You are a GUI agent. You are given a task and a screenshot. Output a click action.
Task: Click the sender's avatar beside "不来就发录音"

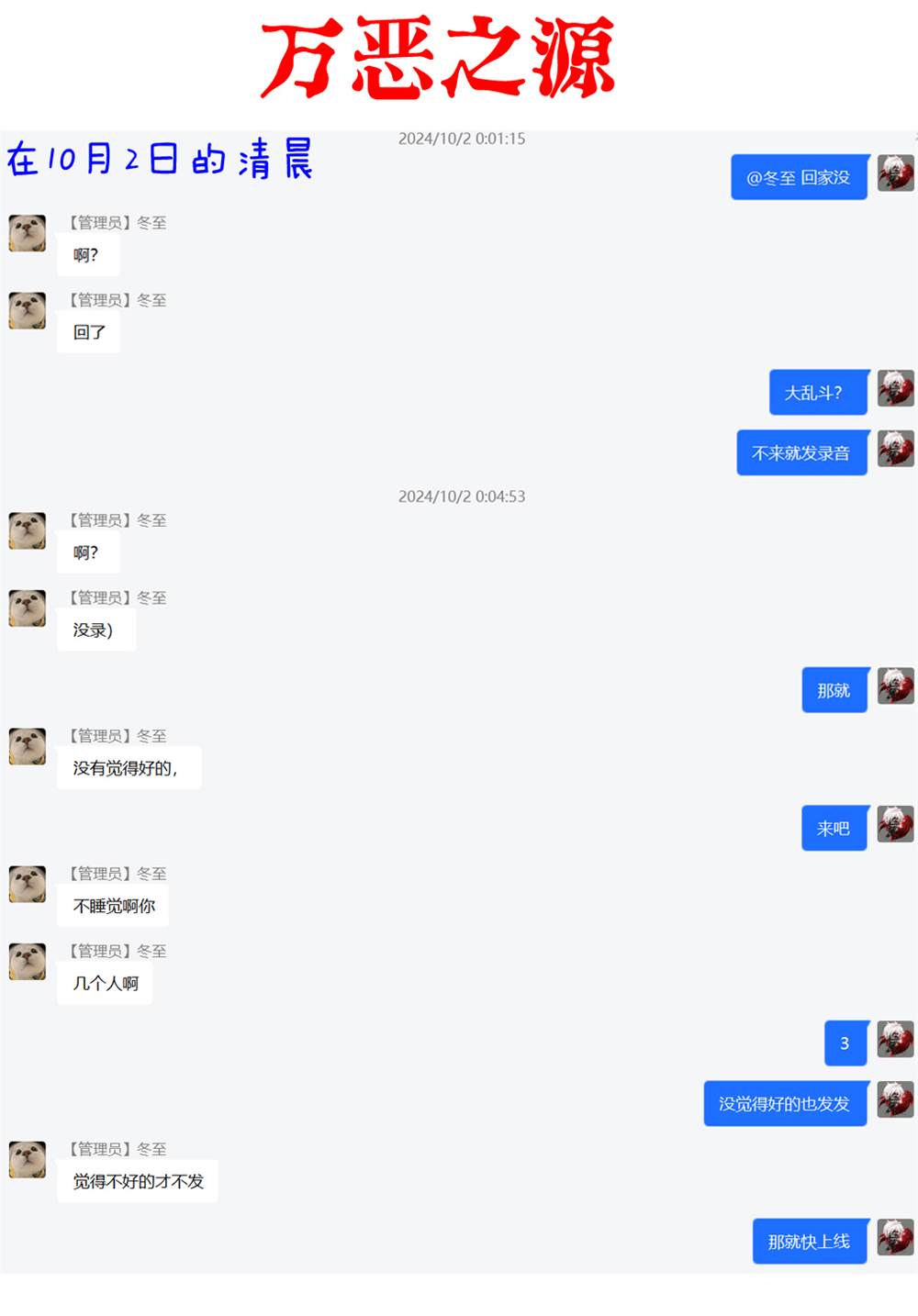coord(895,448)
